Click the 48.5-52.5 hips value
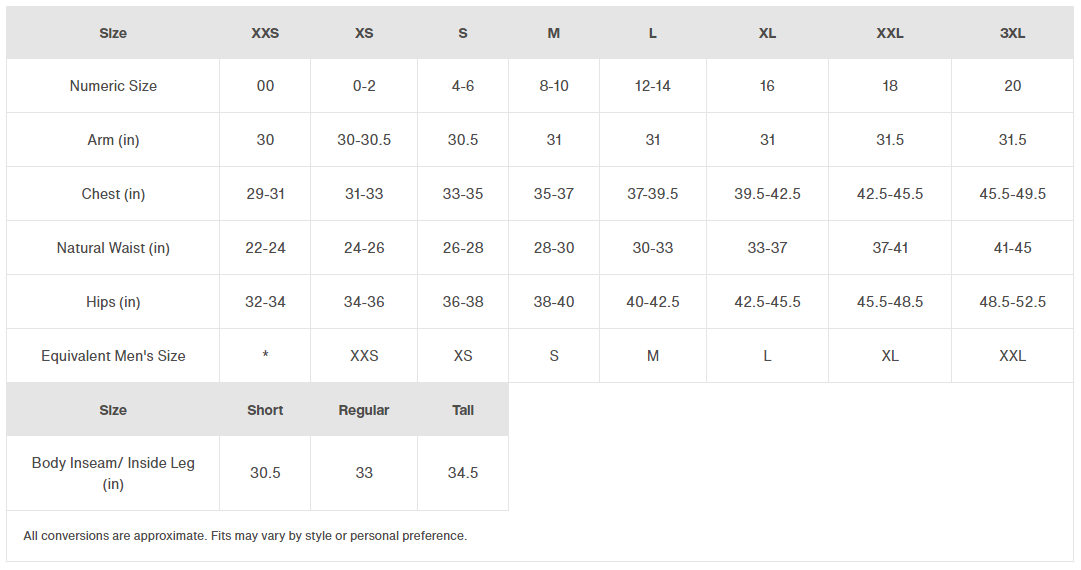Screen dimensions: 1081x570 click(x=1012, y=302)
